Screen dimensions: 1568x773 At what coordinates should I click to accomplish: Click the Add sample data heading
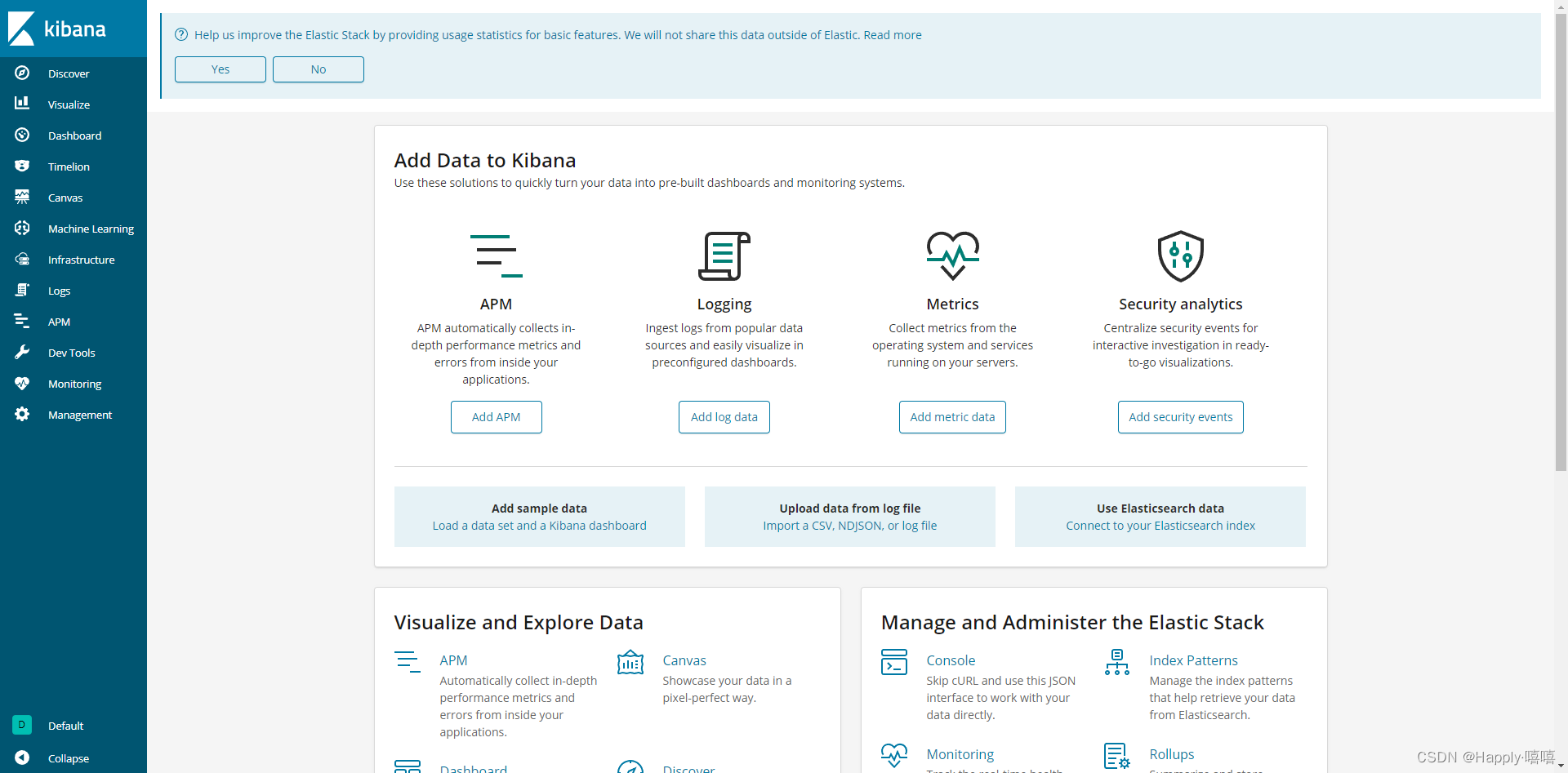click(x=539, y=509)
